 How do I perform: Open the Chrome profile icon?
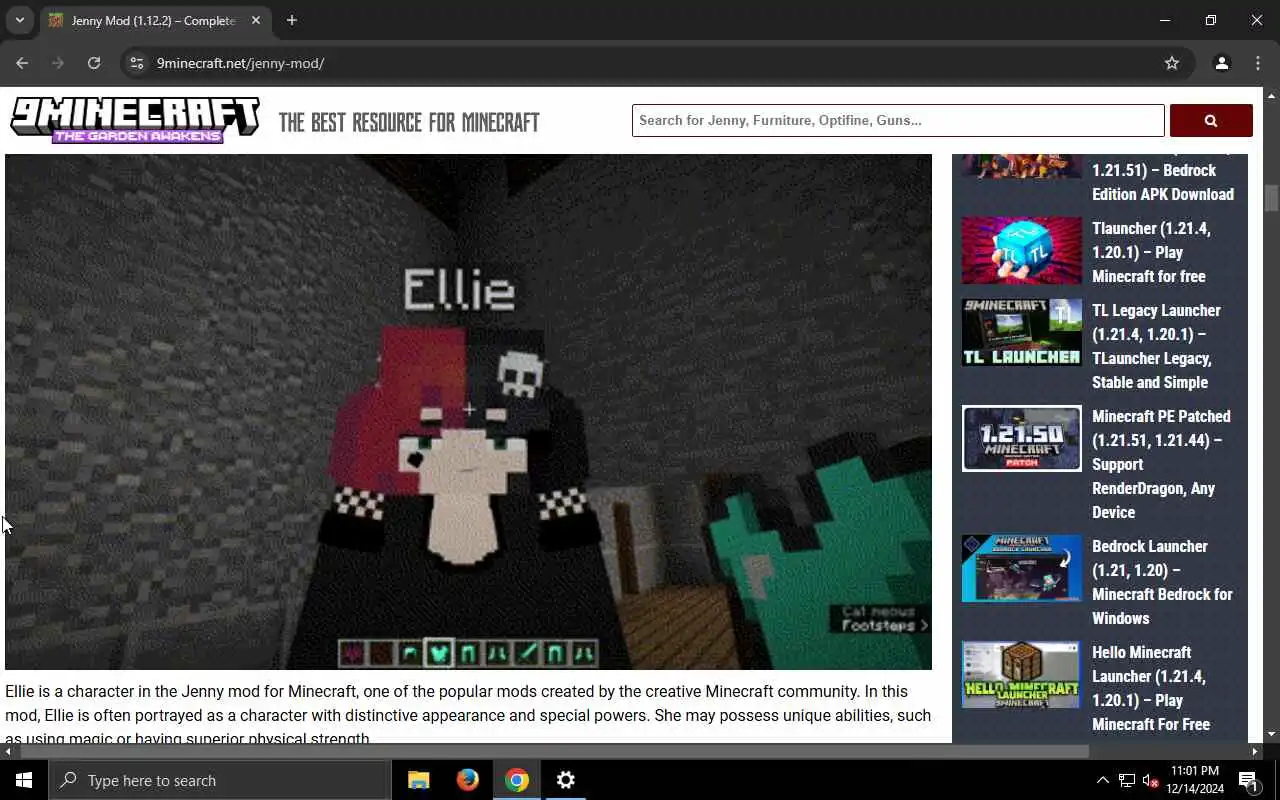pos(1221,63)
